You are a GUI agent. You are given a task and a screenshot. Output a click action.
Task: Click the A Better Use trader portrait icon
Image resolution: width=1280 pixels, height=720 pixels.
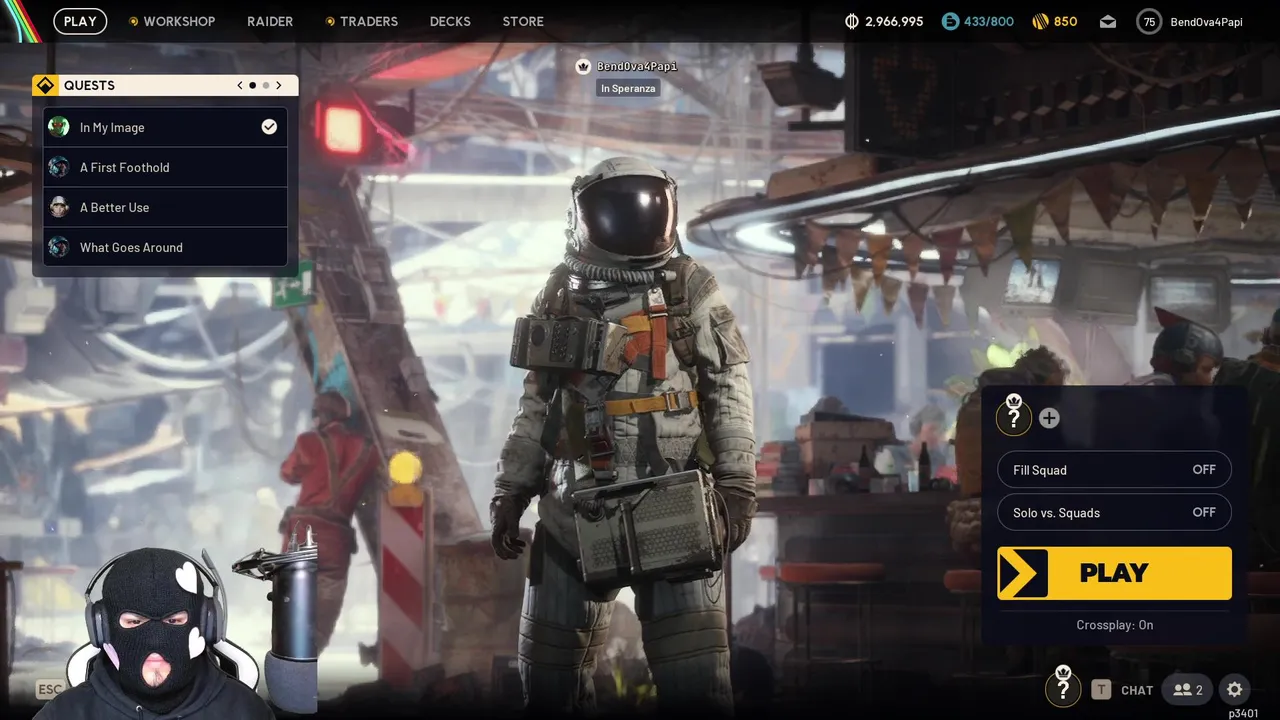point(59,207)
